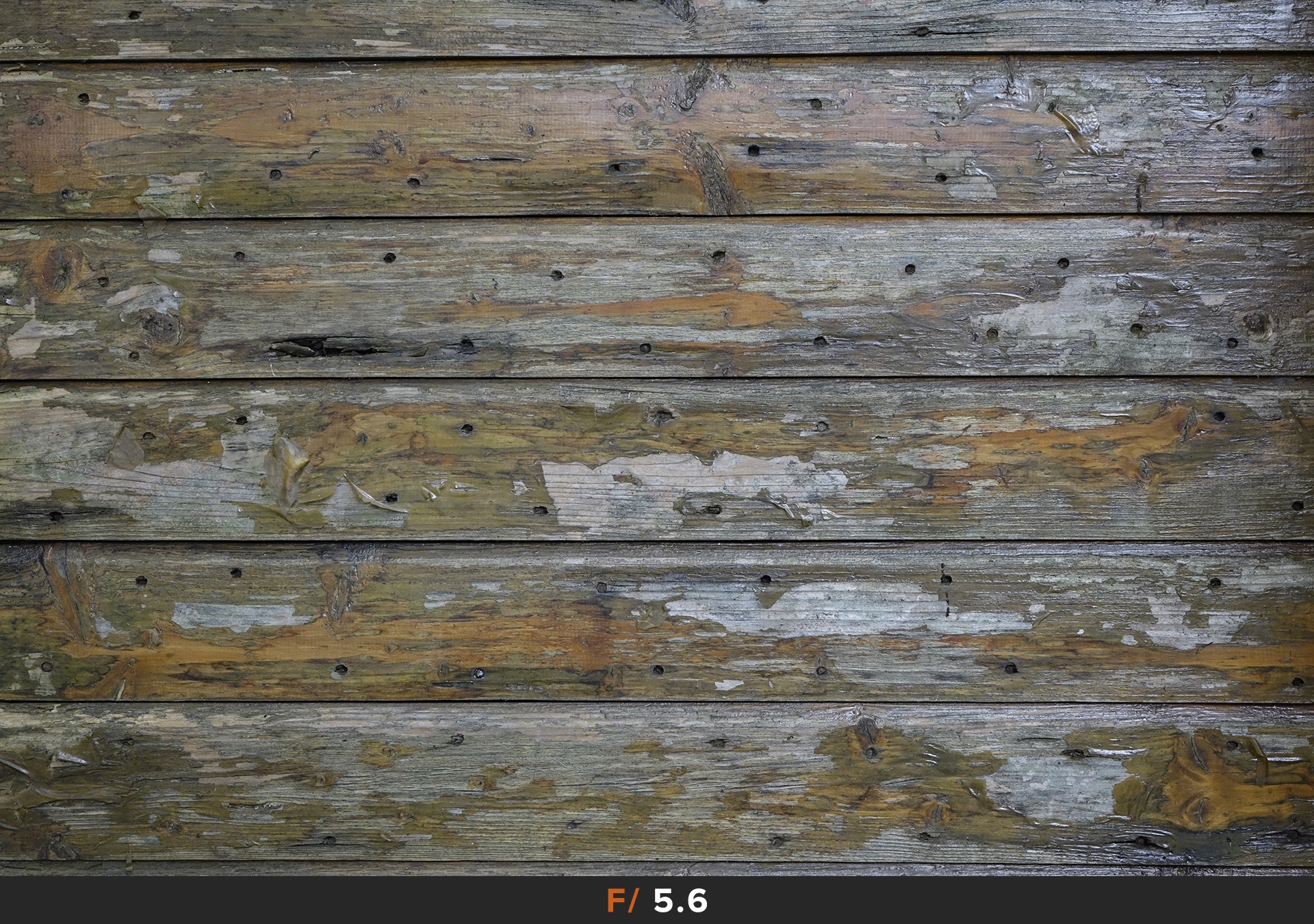This screenshot has height=924, width=1314.
Task: Click the gap between third and fourth planks
Action: [x=657, y=378]
